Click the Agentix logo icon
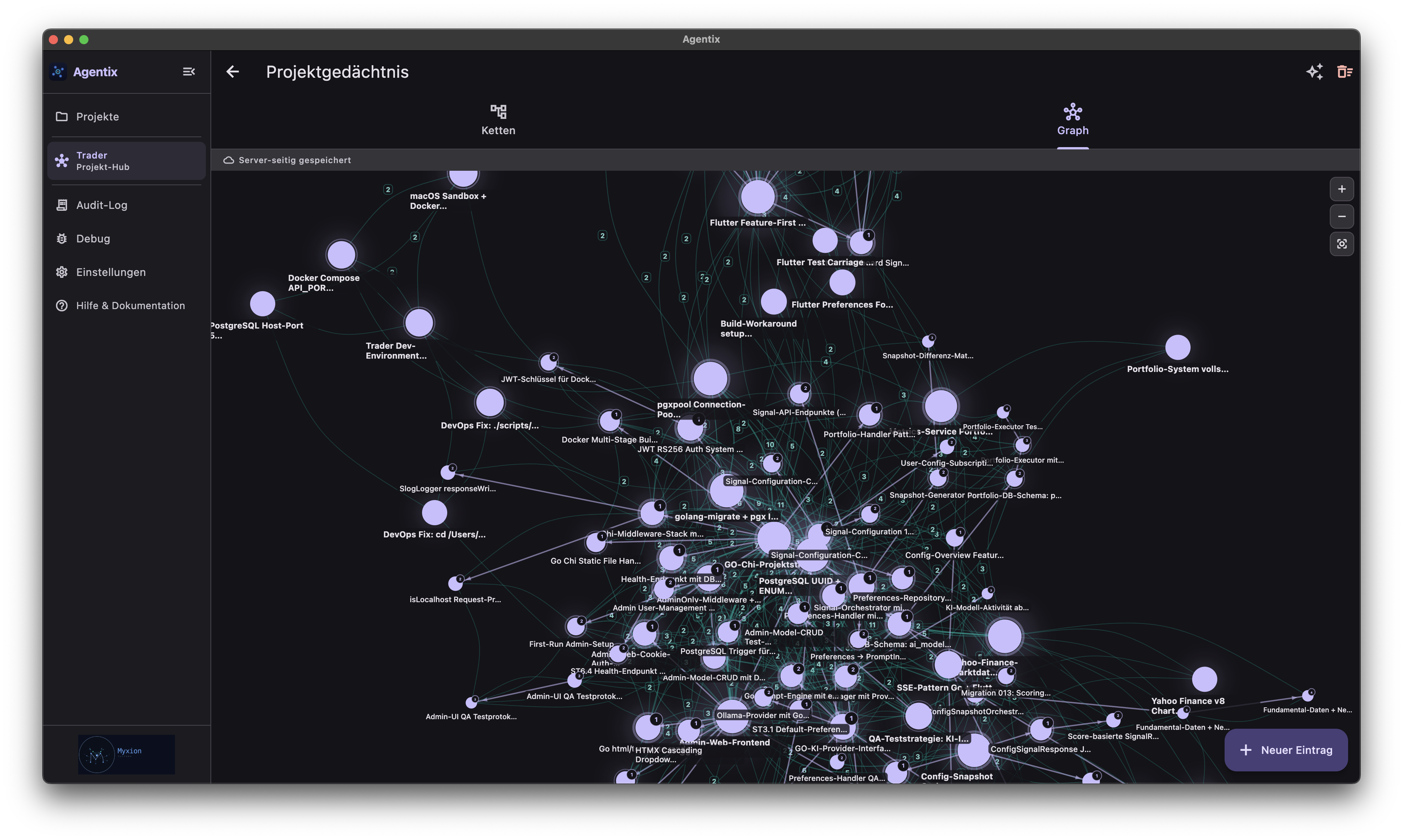The image size is (1403, 840). tap(58, 72)
